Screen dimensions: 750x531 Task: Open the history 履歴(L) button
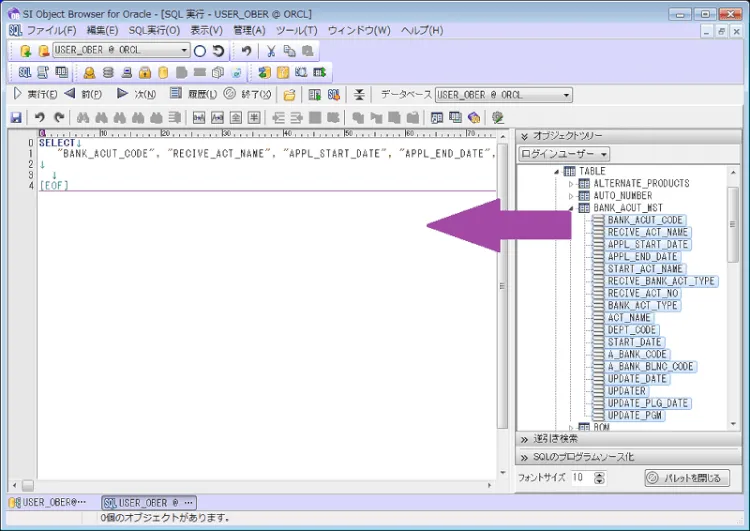pyautogui.click(x=194, y=94)
